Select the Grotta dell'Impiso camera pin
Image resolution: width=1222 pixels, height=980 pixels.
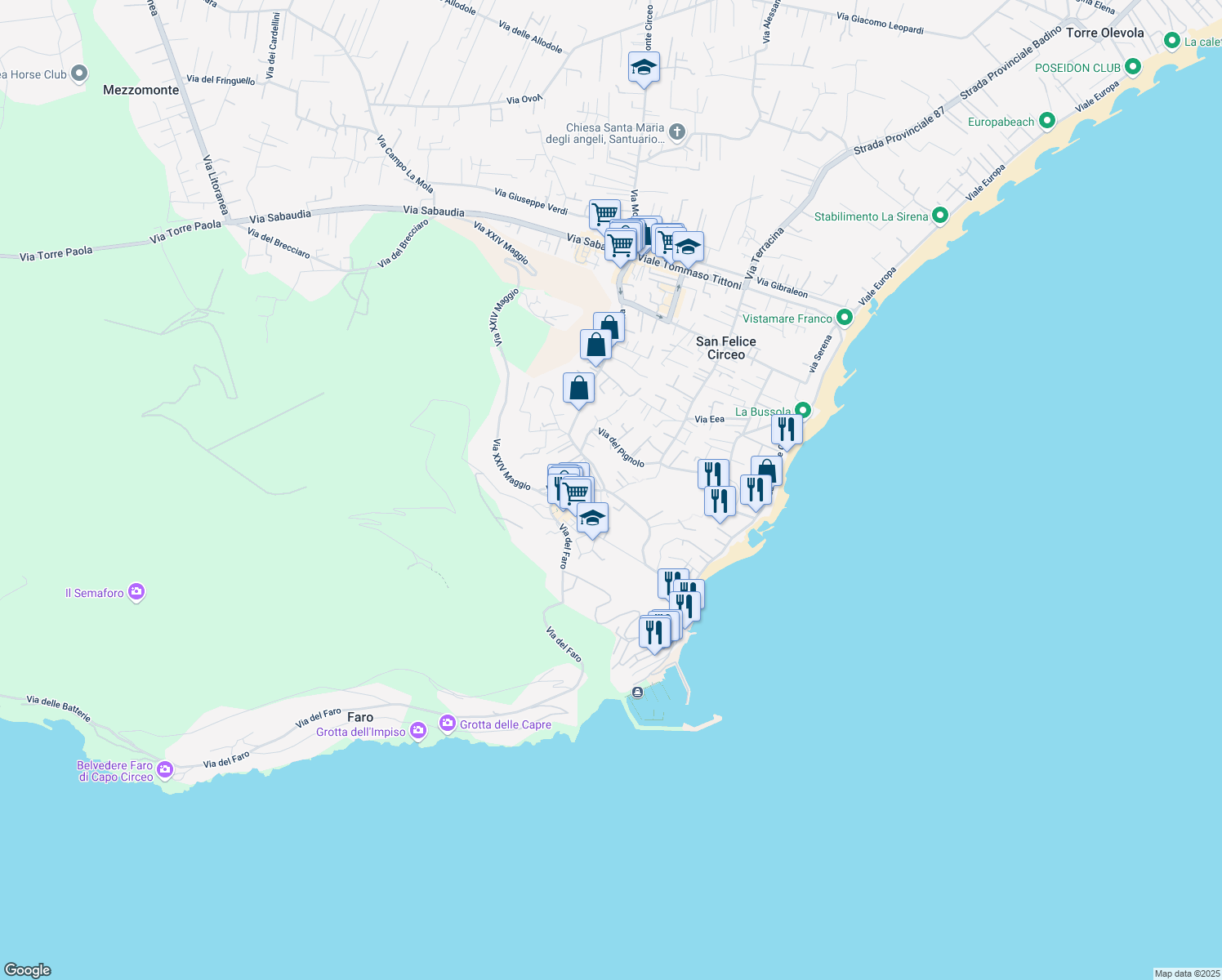click(418, 730)
